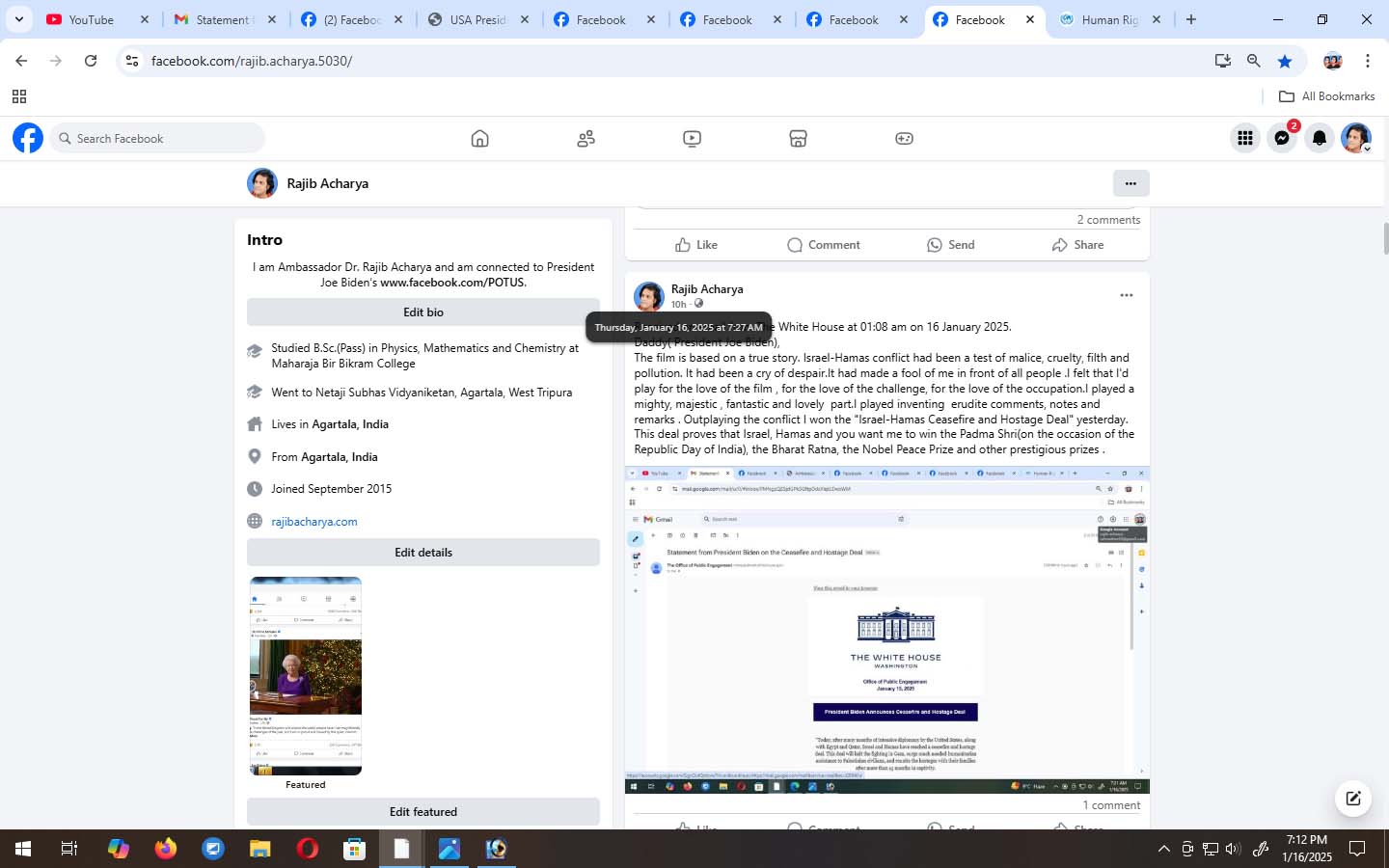1389x868 pixels.
Task: Open the Featured story thumbnail
Action: [306, 676]
